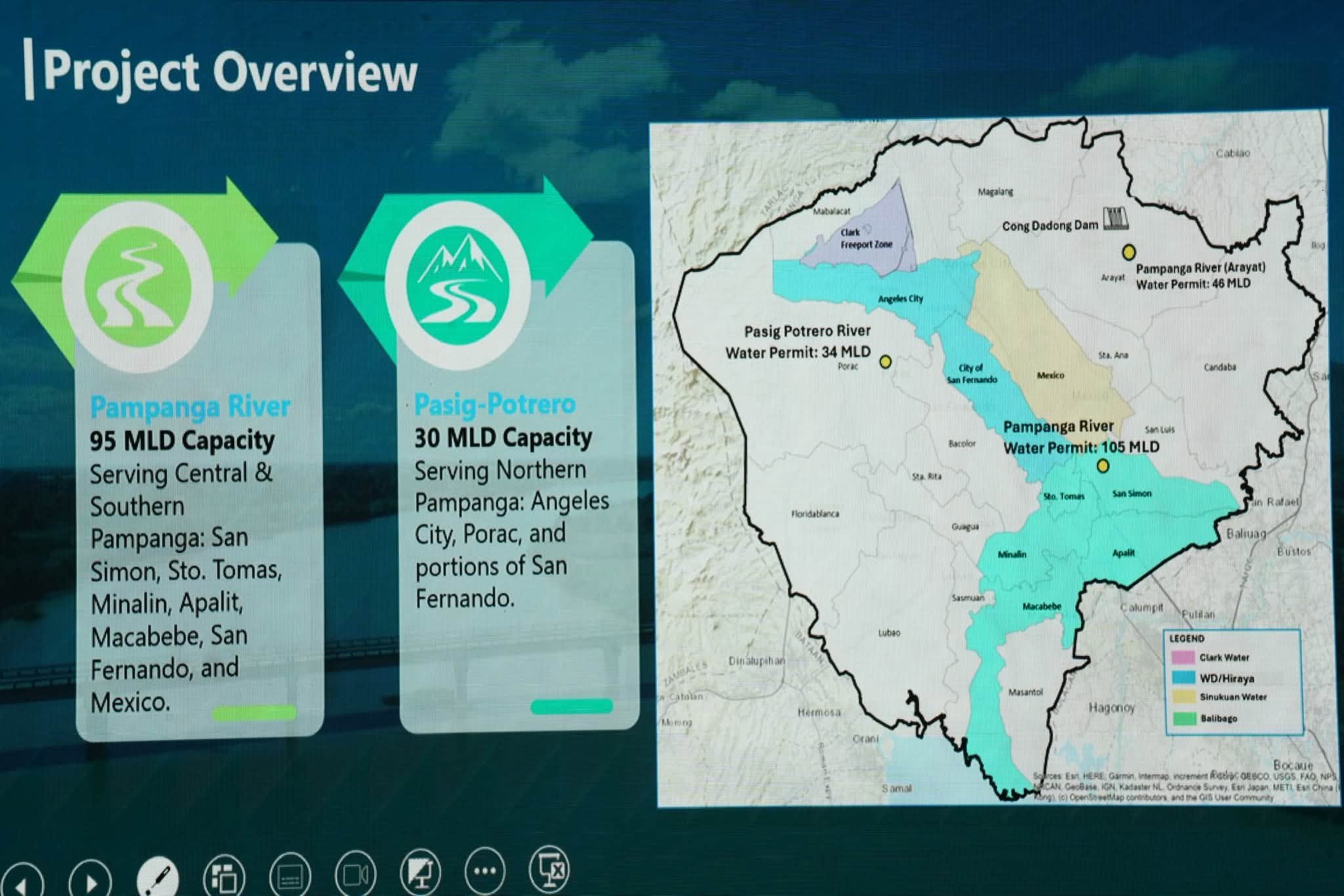This screenshot has width=1344, height=896.
Task: Click the 30 MLD Capacity text
Action: (503, 438)
